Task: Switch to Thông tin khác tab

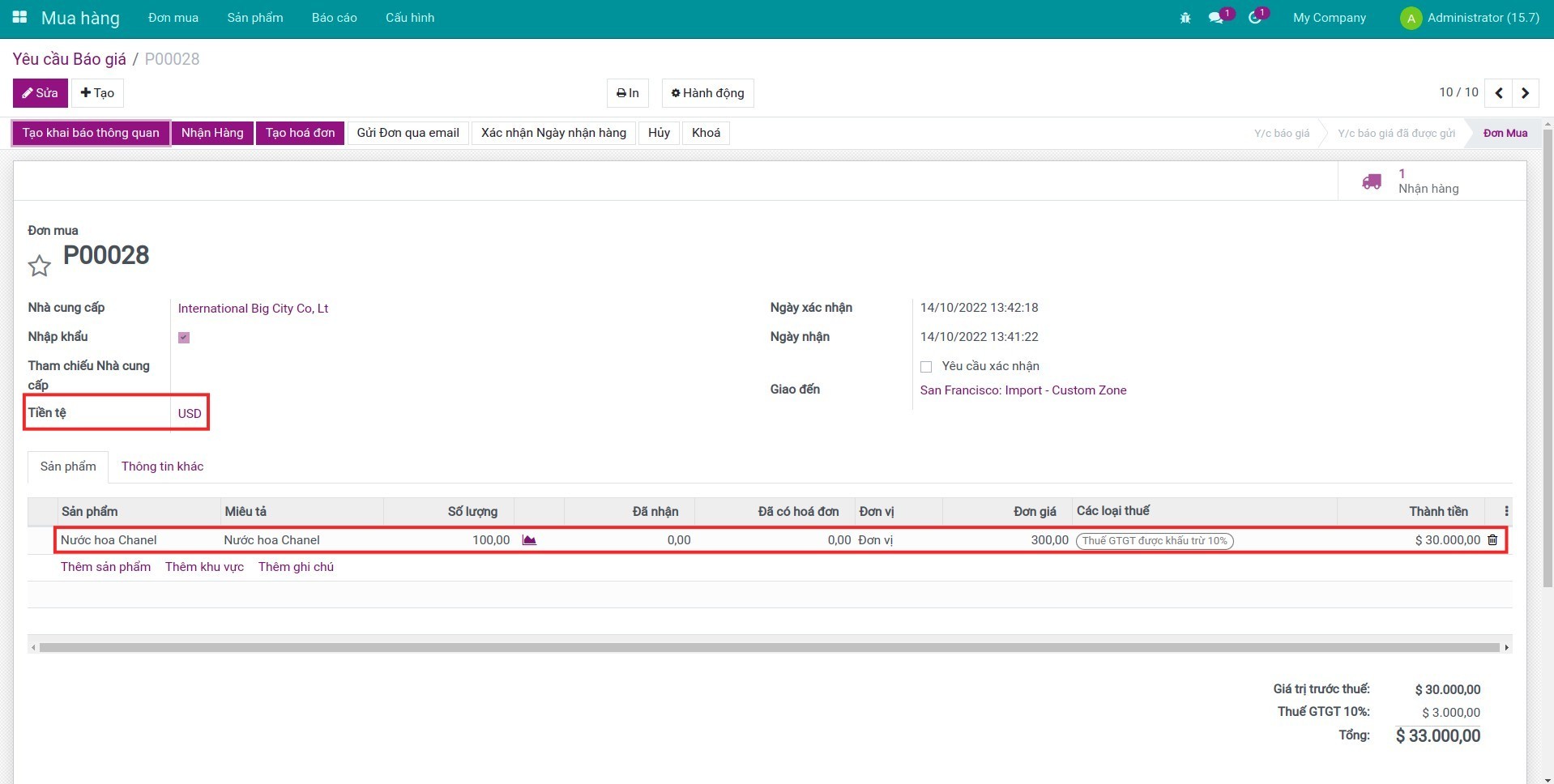Action: pyautogui.click(x=162, y=467)
